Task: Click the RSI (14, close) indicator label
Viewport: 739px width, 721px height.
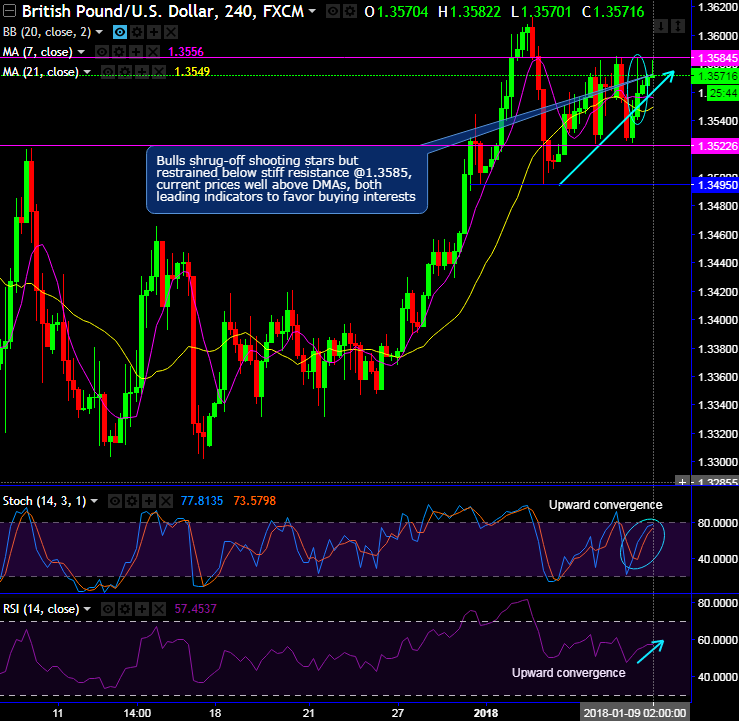Action: pyautogui.click(x=41, y=609)
